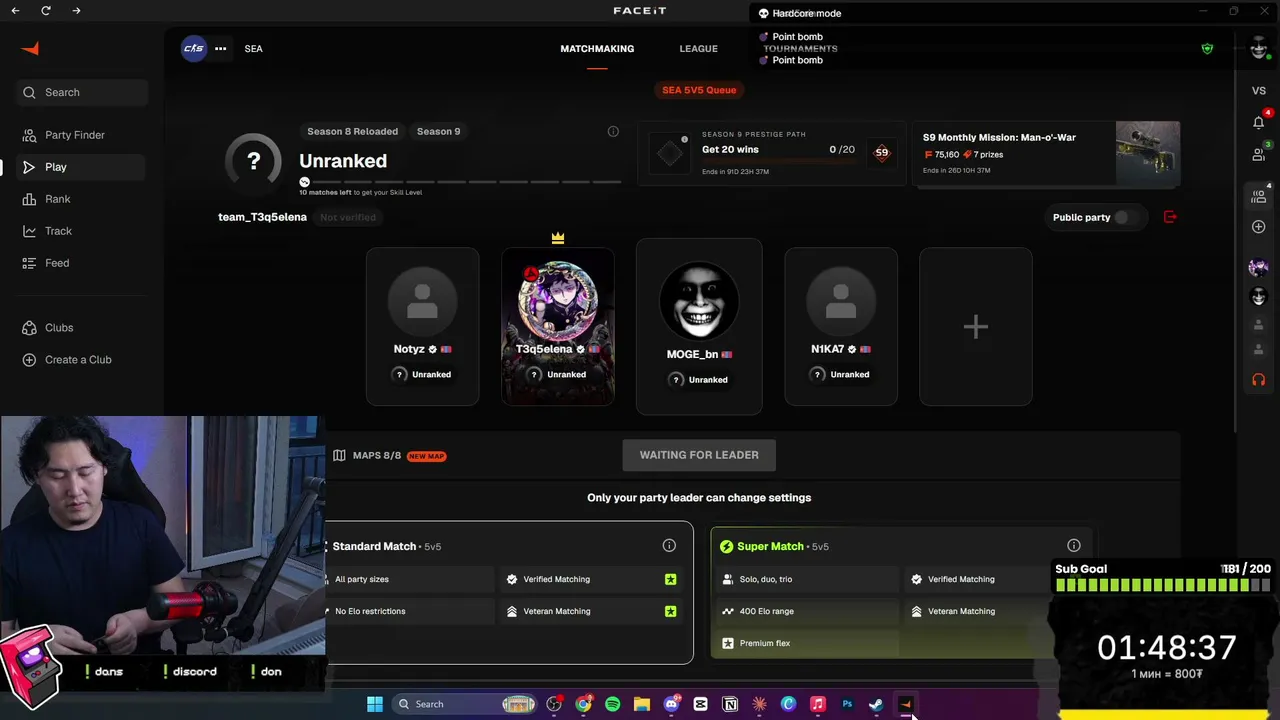Click the green anti-cheat shield icon
Screen dimensions: 1280x720
[1207, 48]
